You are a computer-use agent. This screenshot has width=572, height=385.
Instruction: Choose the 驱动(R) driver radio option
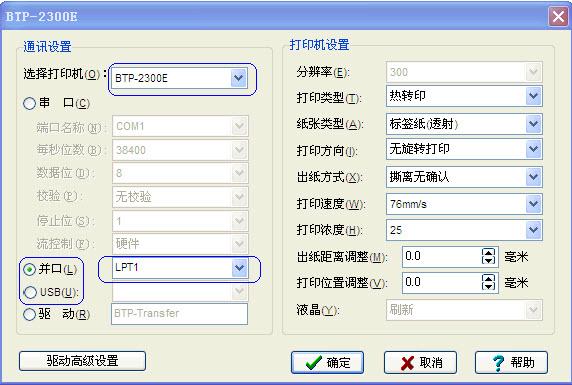(x=29, y=314)
